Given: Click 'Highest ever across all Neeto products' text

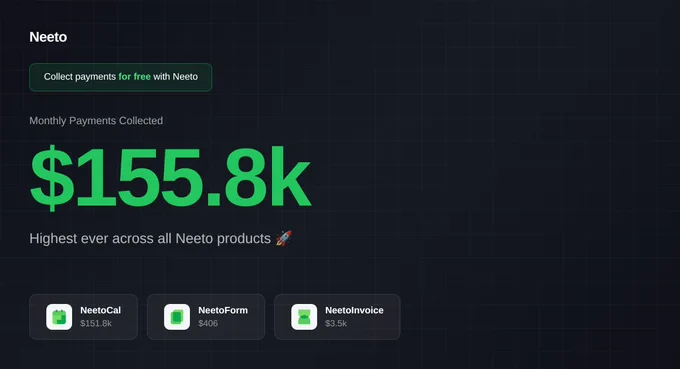Looking at the screenshot, I should coord(150,238).
